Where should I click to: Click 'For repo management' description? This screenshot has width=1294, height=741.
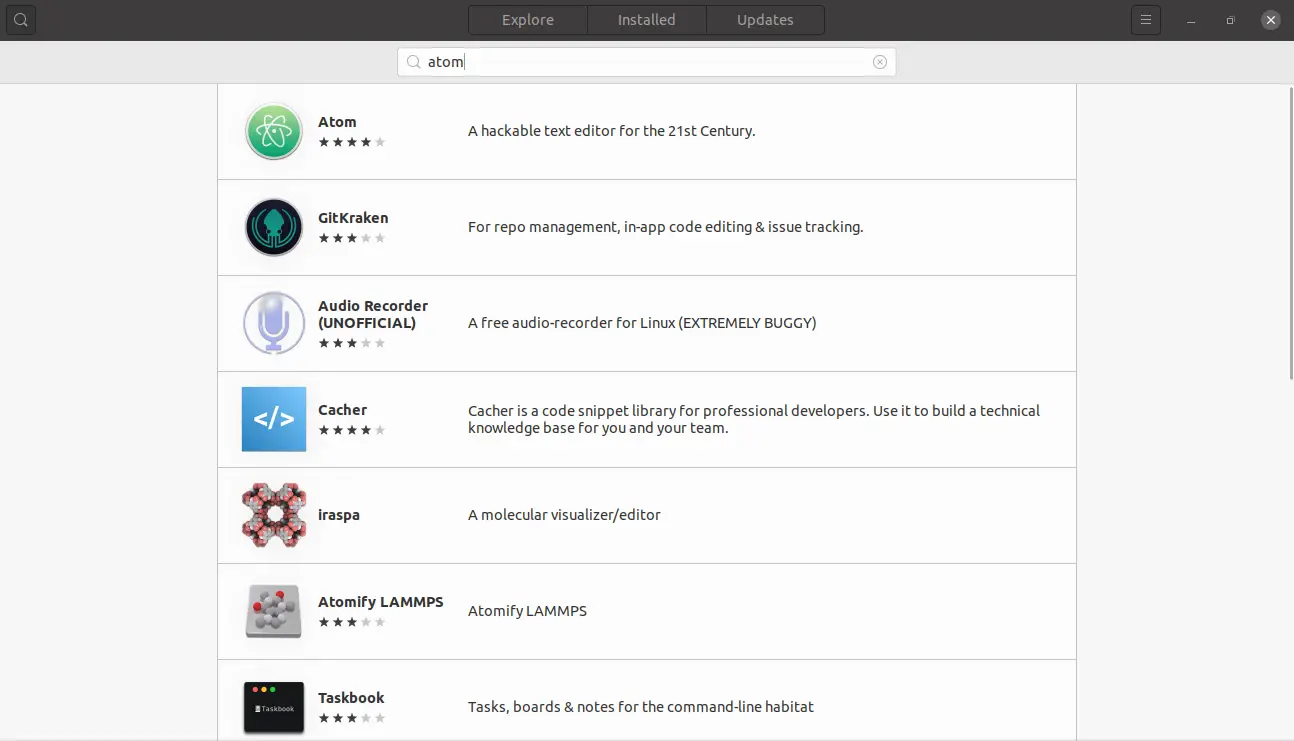665,227
